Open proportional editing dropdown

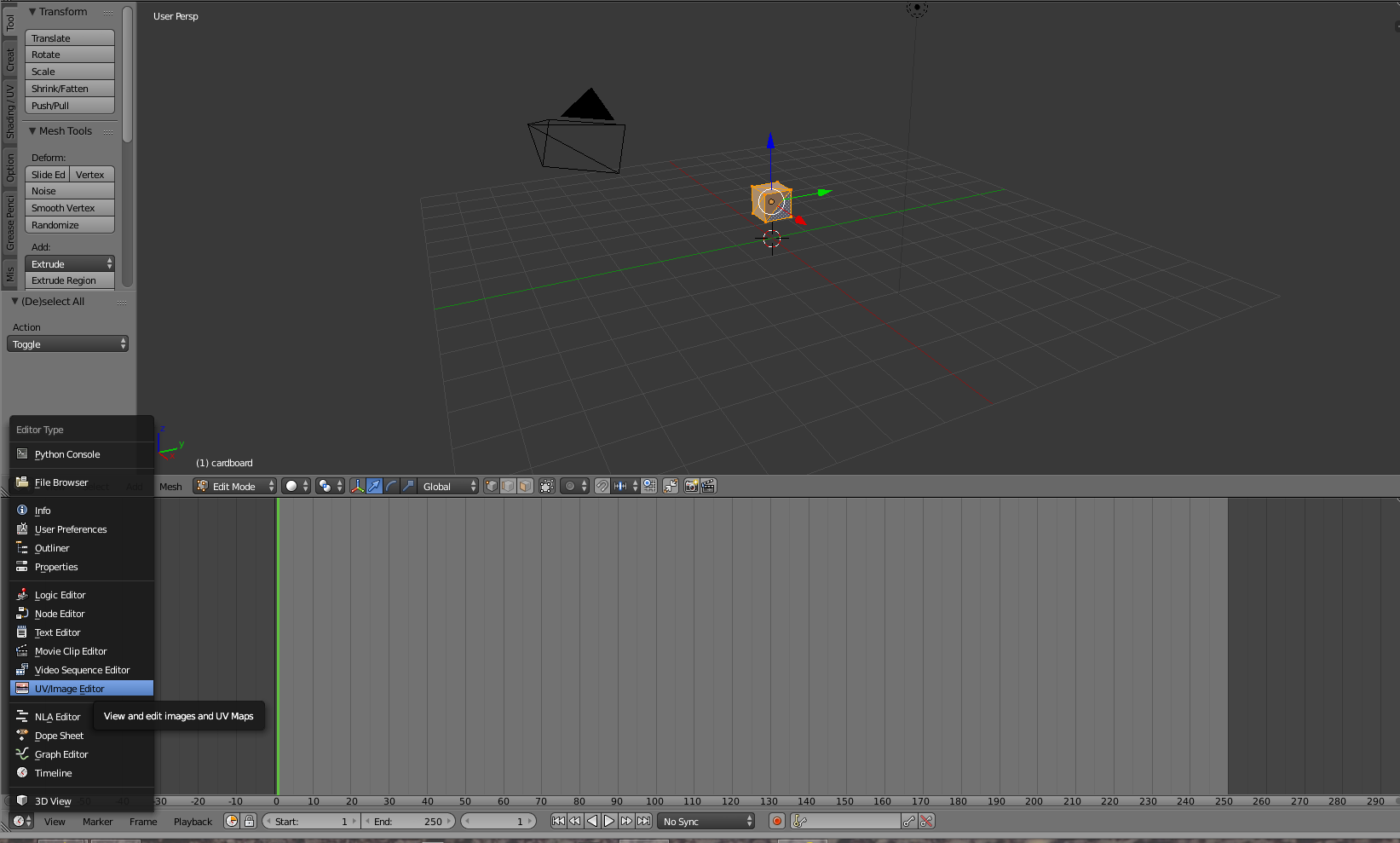tap(575, 486)
